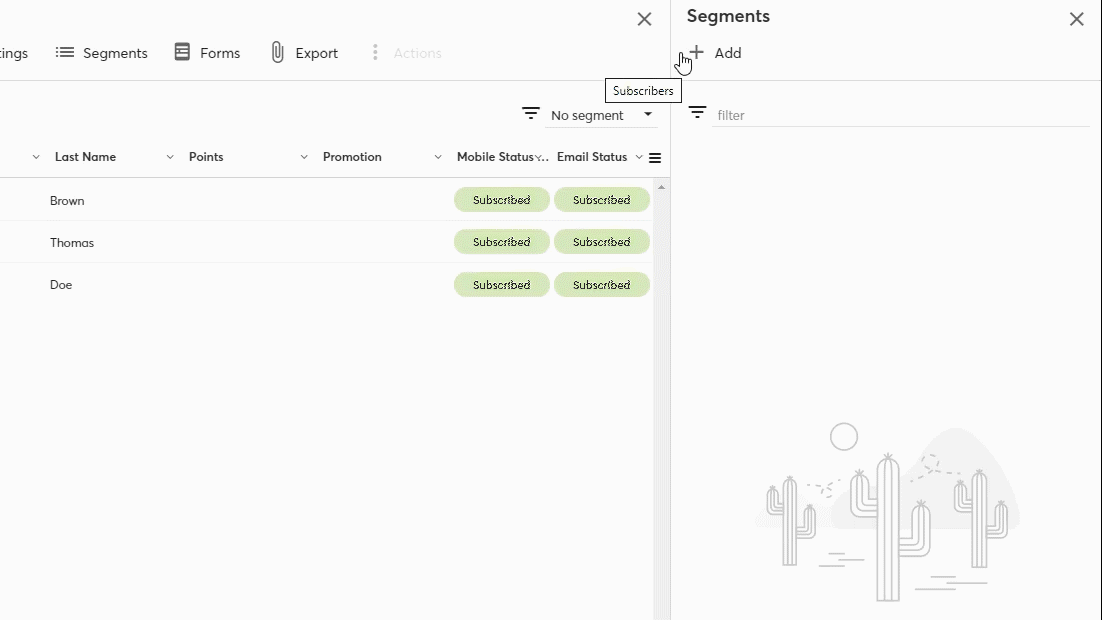Close the subscribers list panel
Screen dimensions: 1102x620
(x=644, y=19)
